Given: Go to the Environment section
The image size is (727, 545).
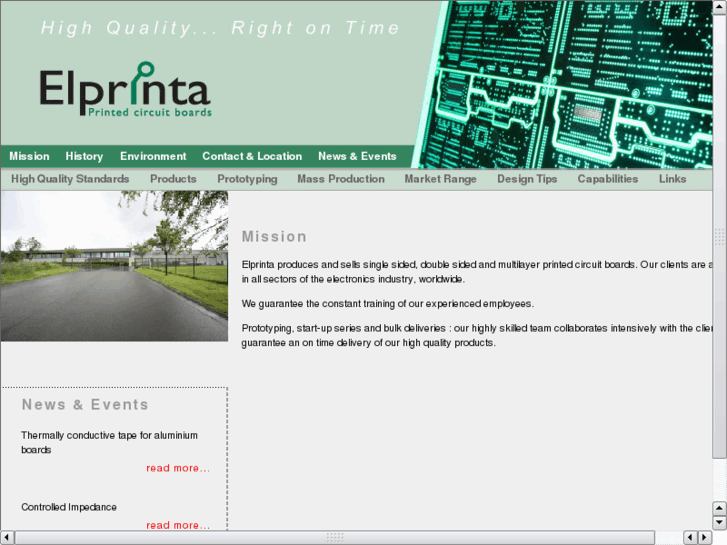Looking at the screenshot, I should point(153,156).
